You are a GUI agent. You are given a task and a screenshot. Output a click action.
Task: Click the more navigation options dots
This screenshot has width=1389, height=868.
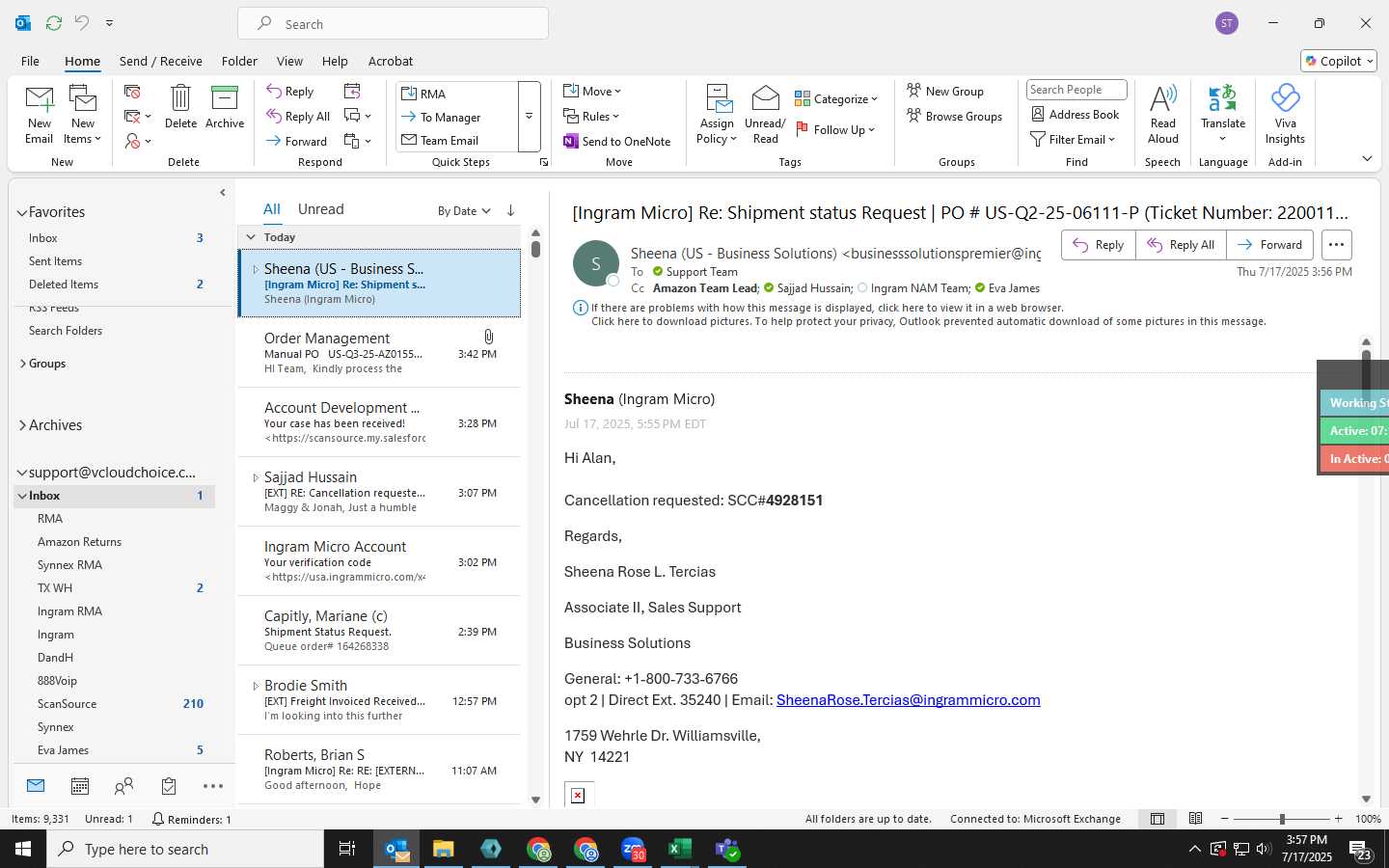213,786
